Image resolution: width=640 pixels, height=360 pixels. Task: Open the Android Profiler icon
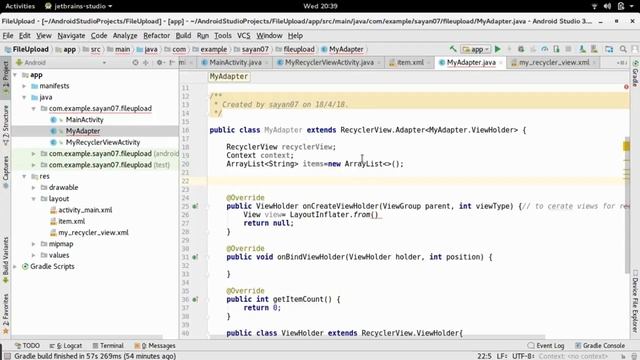coord(544,49)
